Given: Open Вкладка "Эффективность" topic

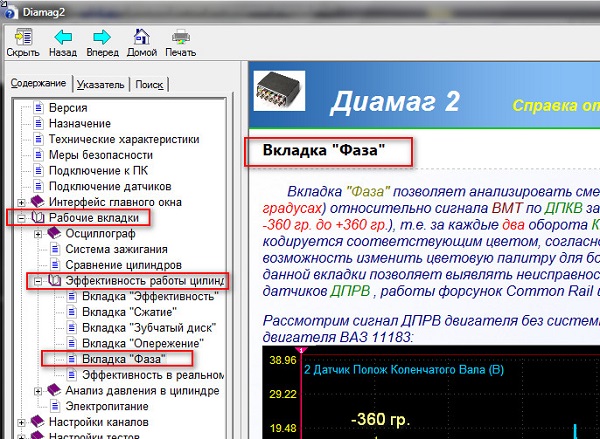Looking at the screenshot, I should pyautogui.click(x=150, y=296).
